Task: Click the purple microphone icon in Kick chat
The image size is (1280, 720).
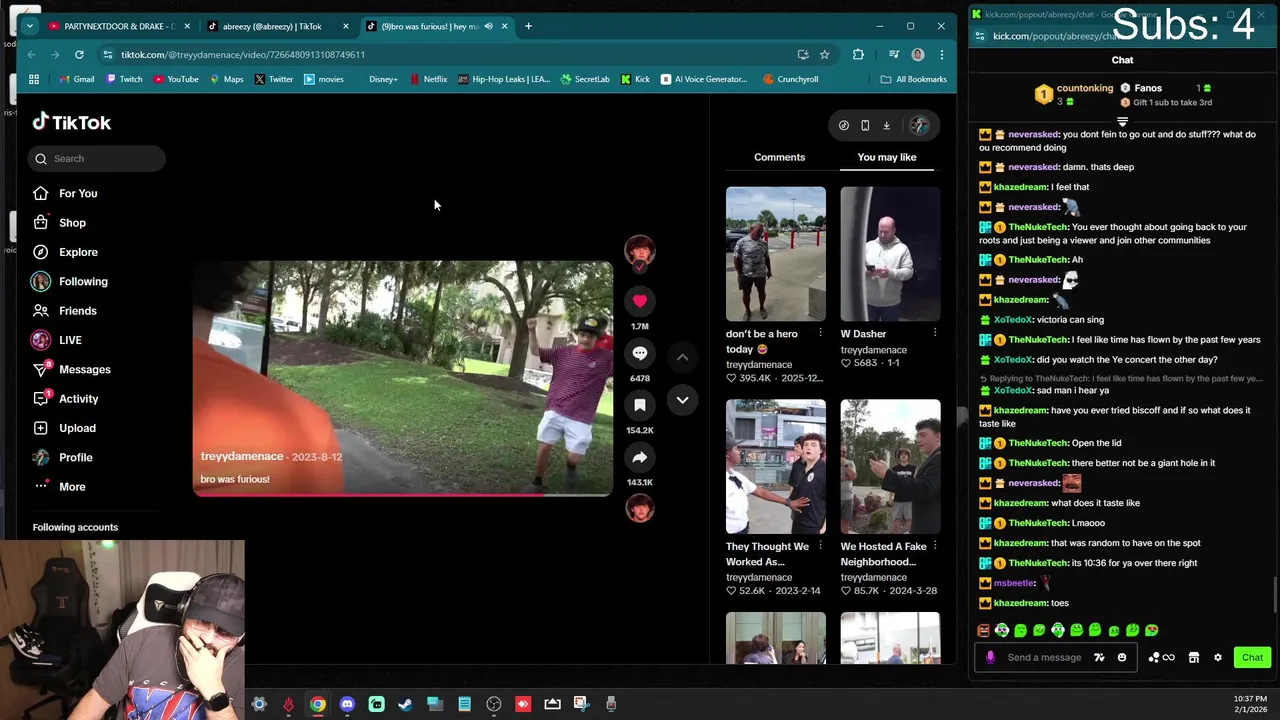Action: 990,657
